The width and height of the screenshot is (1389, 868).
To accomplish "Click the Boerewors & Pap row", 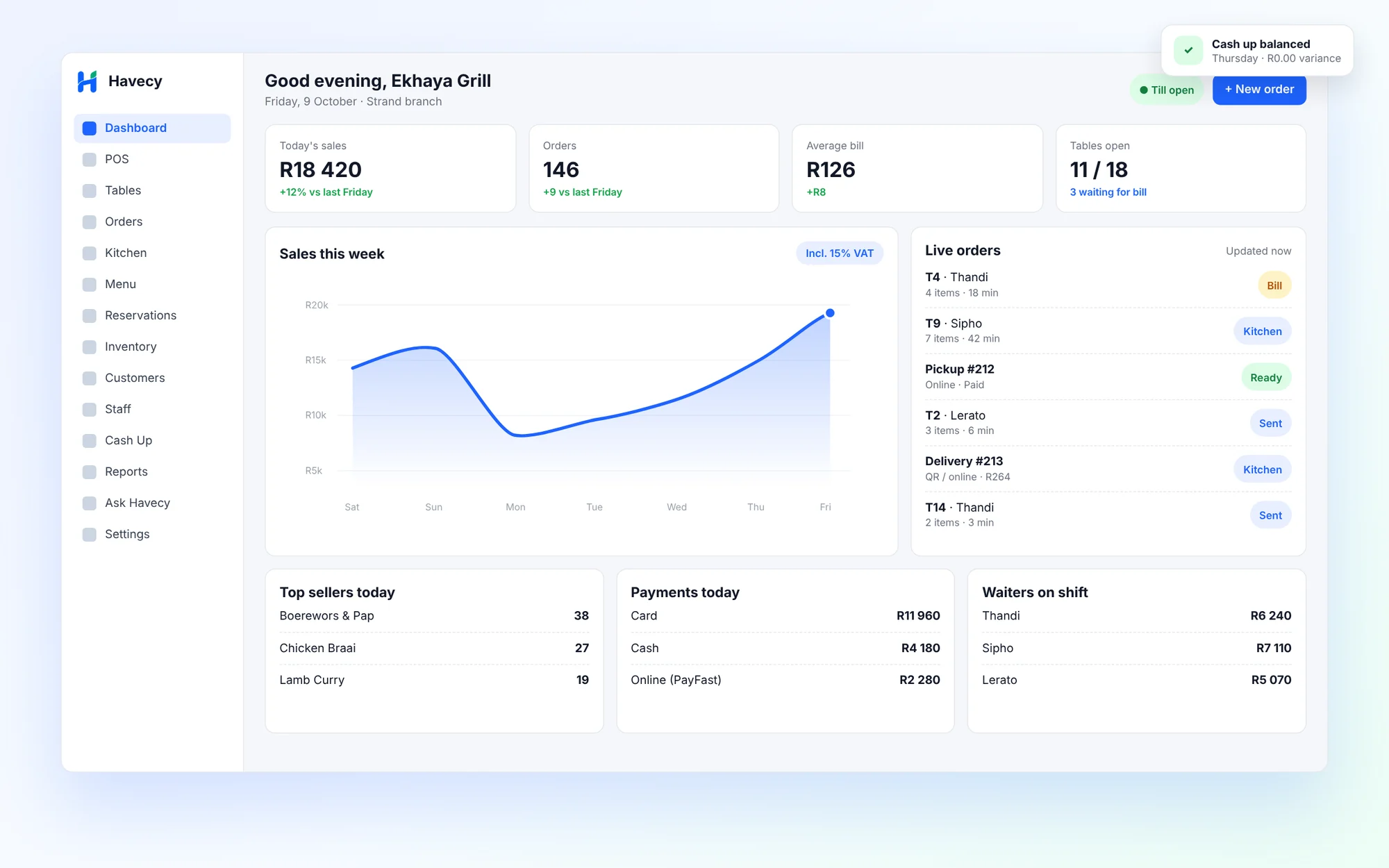I will coord(434,616).
